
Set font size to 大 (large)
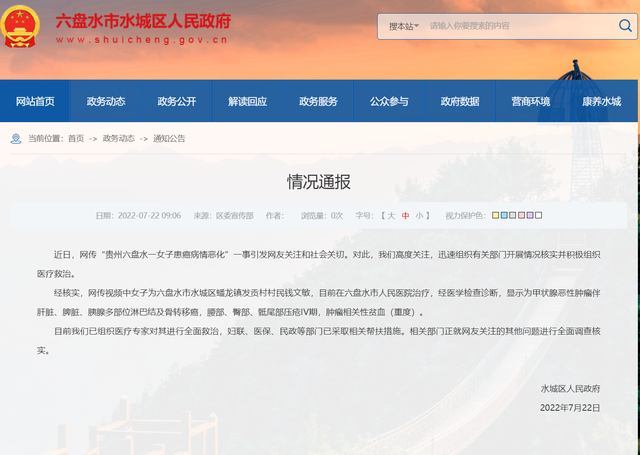pos(391,215)
